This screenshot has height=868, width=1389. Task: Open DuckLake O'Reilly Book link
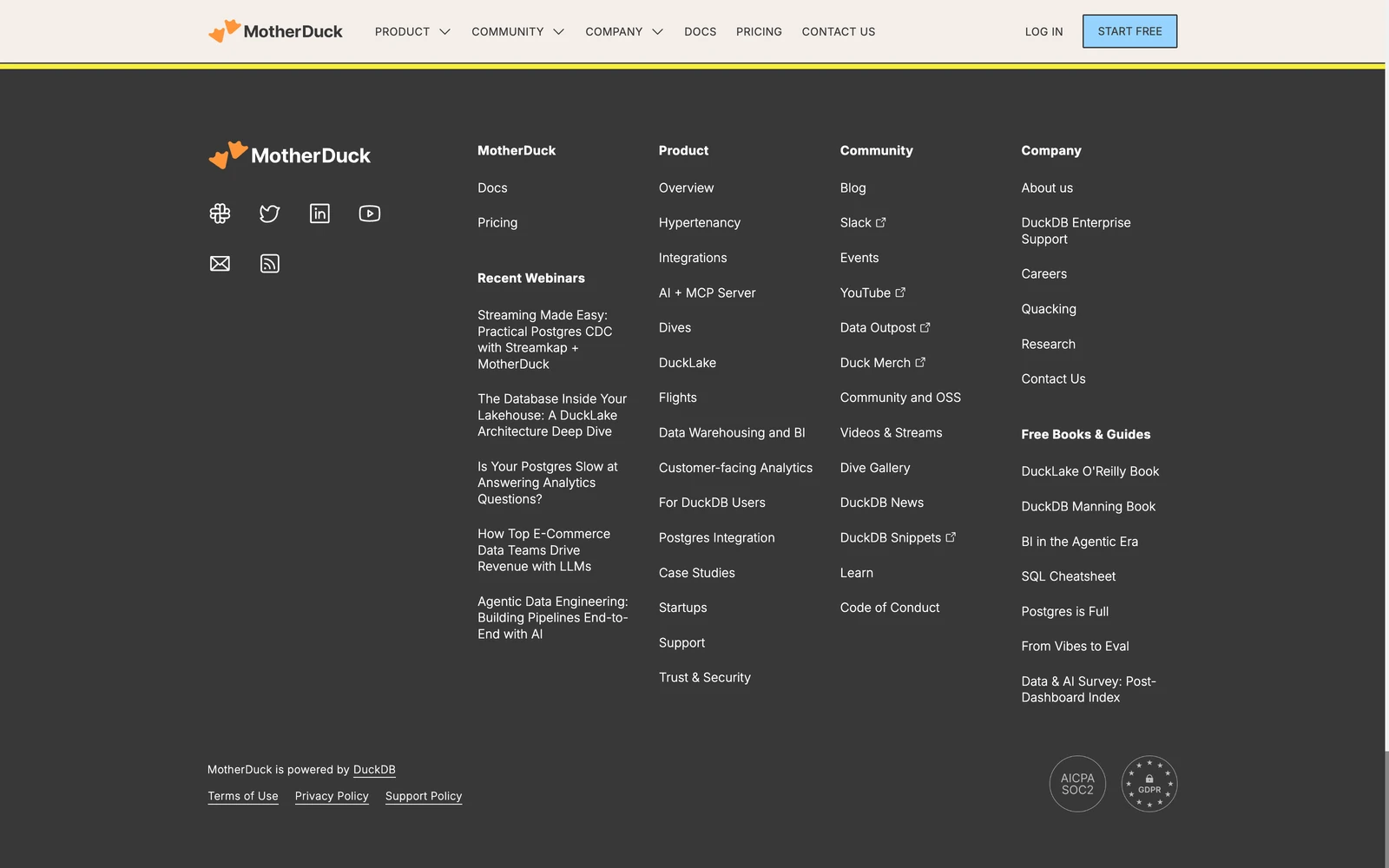1090,471
